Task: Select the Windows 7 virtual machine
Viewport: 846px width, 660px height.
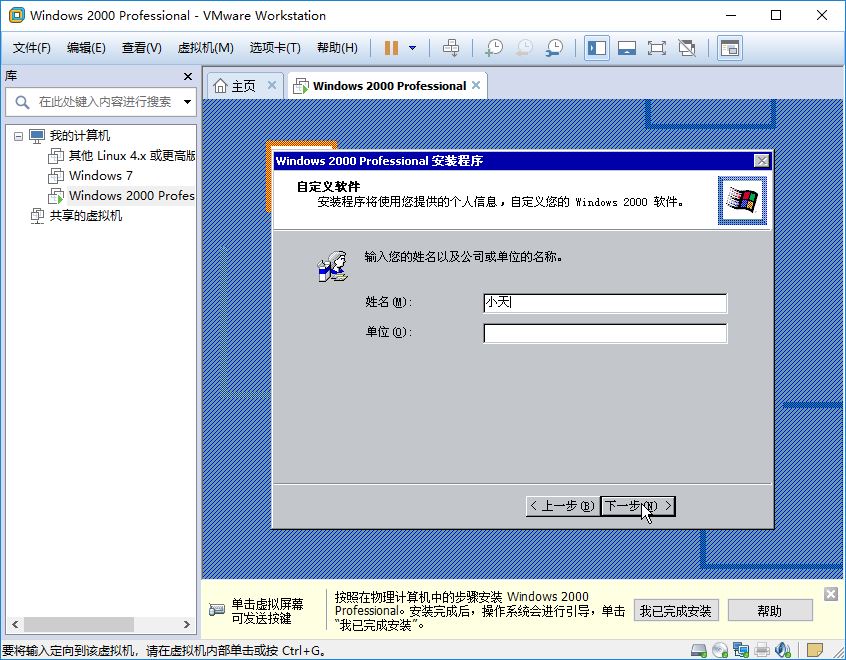Action: click(101, 176)
